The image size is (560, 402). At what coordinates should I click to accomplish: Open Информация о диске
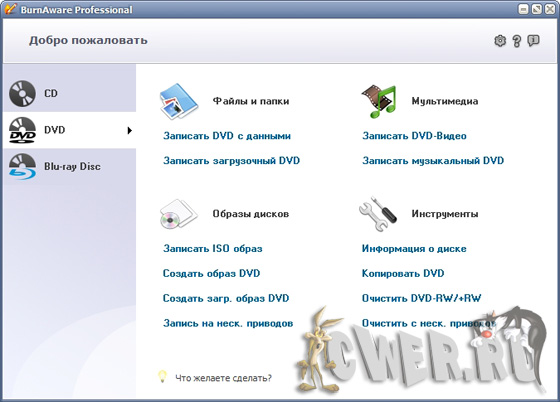(x=414, y=248)
